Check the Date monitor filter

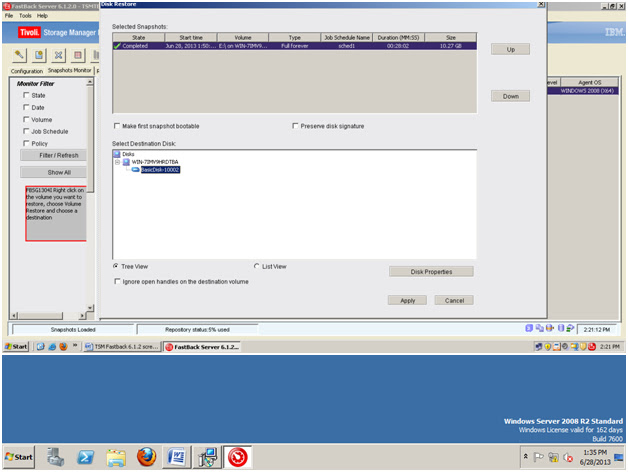[x=26, y=107]
